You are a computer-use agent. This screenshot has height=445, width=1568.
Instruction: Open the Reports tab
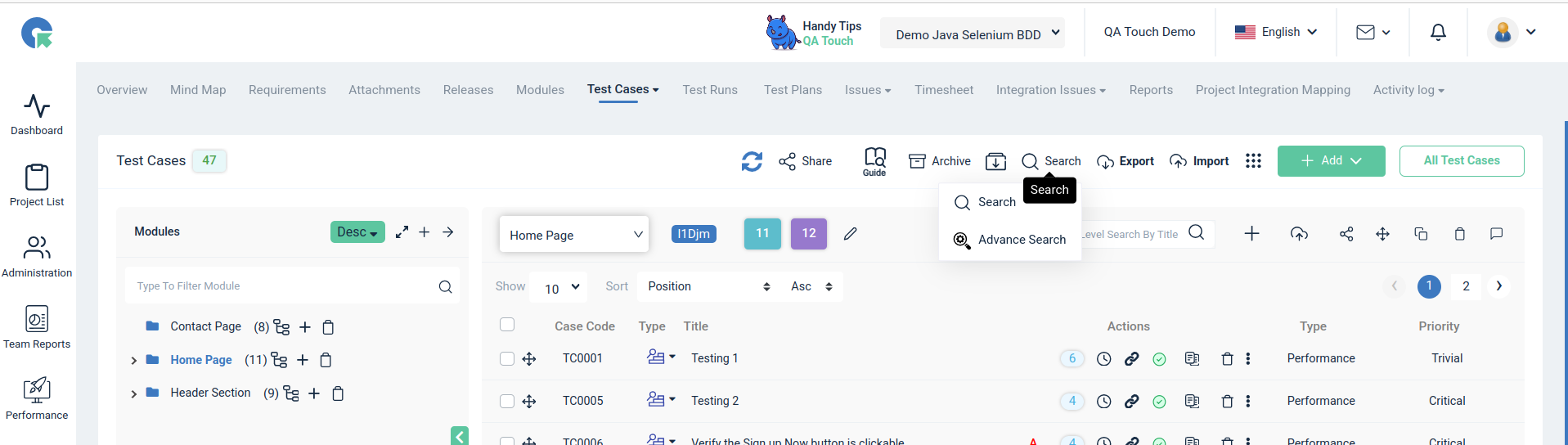click(x=1151, y=90)
